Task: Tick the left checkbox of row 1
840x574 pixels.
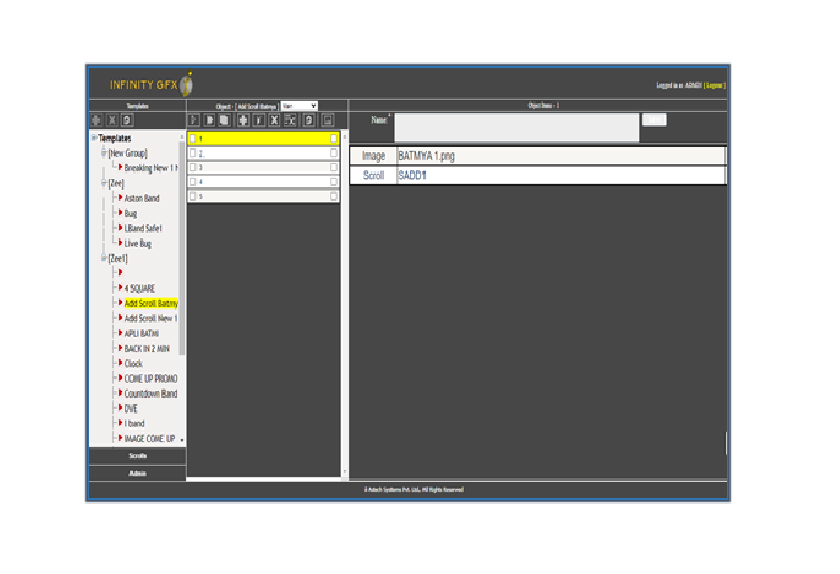Action: [x=193, y=139]
